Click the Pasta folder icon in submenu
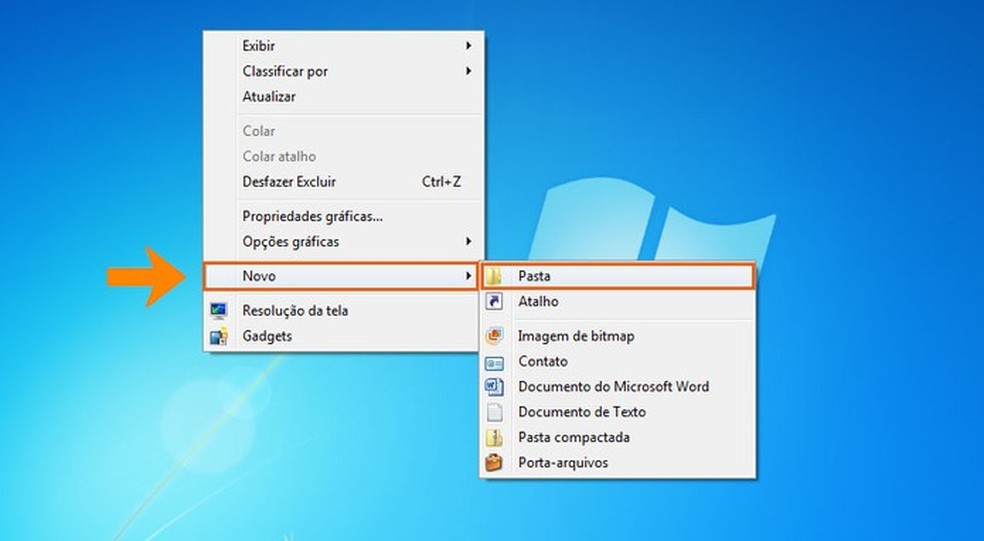Image resolution: width=984 pixels, height=541 pixels. pyautogui.click(x=494, y=276)
